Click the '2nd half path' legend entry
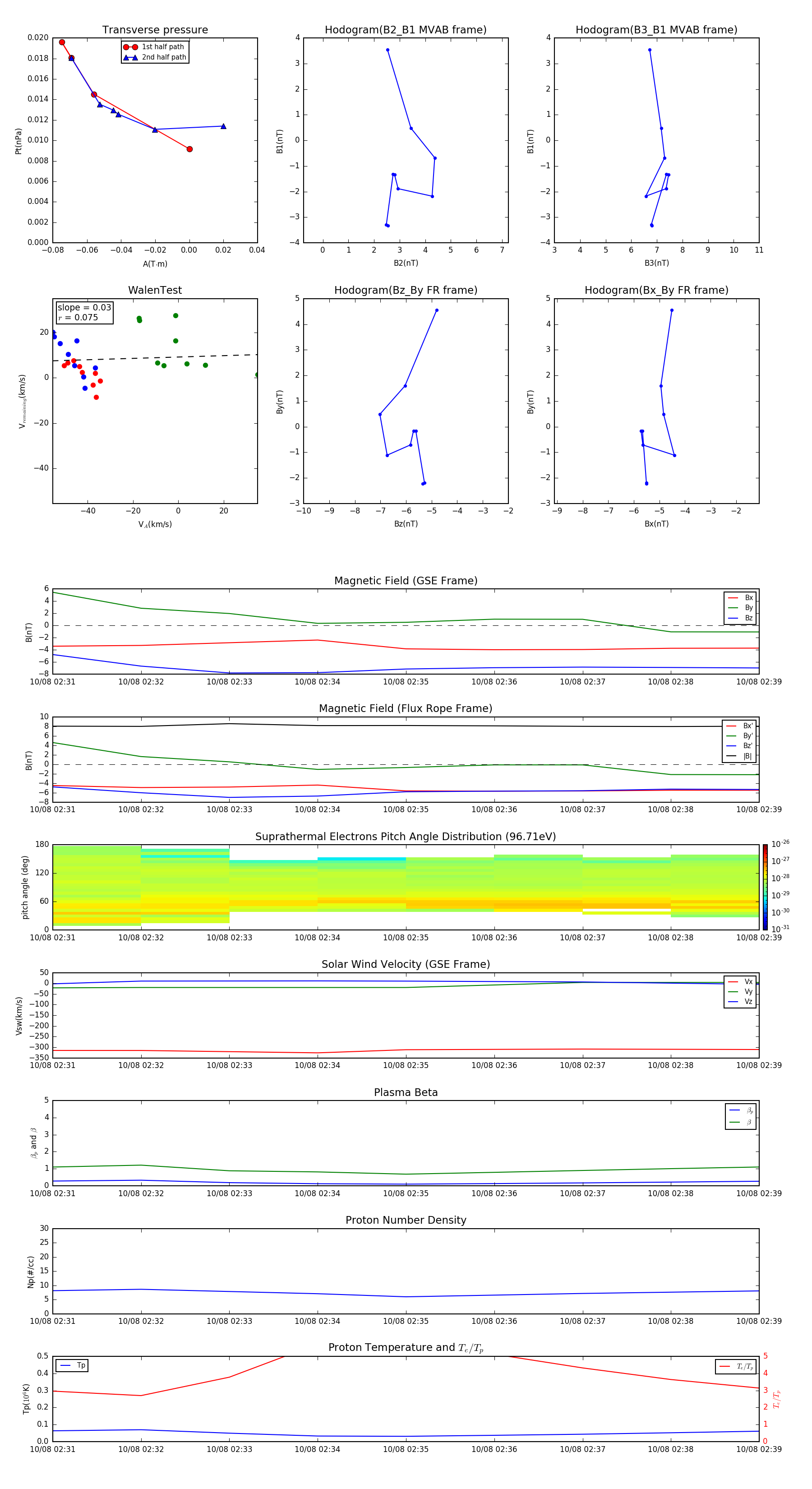This screenshot has height=1489, width=812. (x=155, y=57)
